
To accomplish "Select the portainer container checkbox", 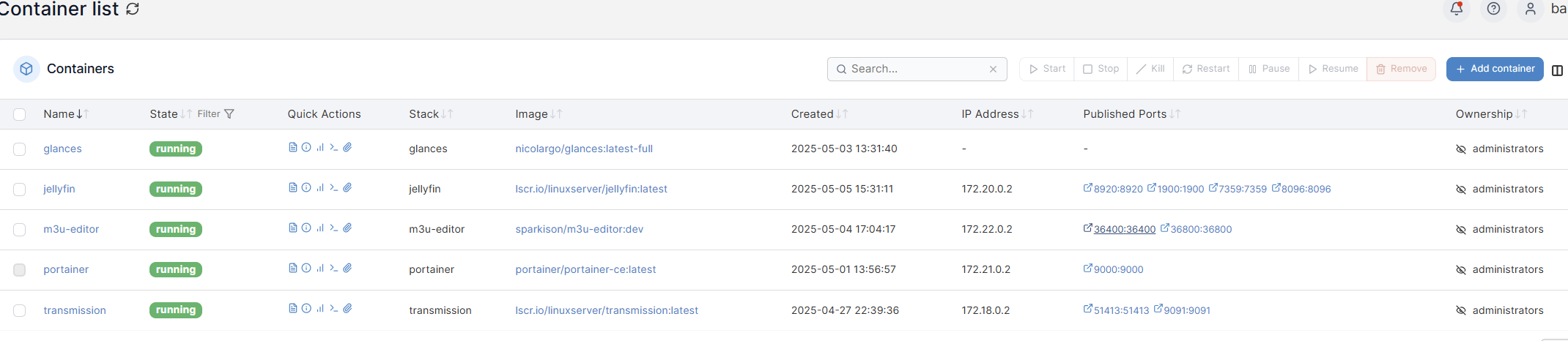I will 20,269.
